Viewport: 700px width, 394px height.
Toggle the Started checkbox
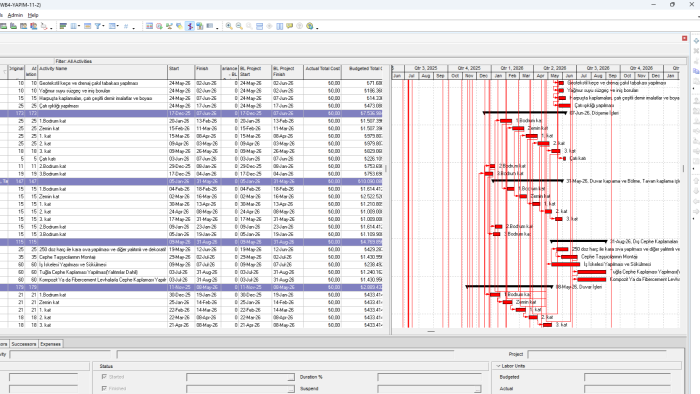pos(104,377)
